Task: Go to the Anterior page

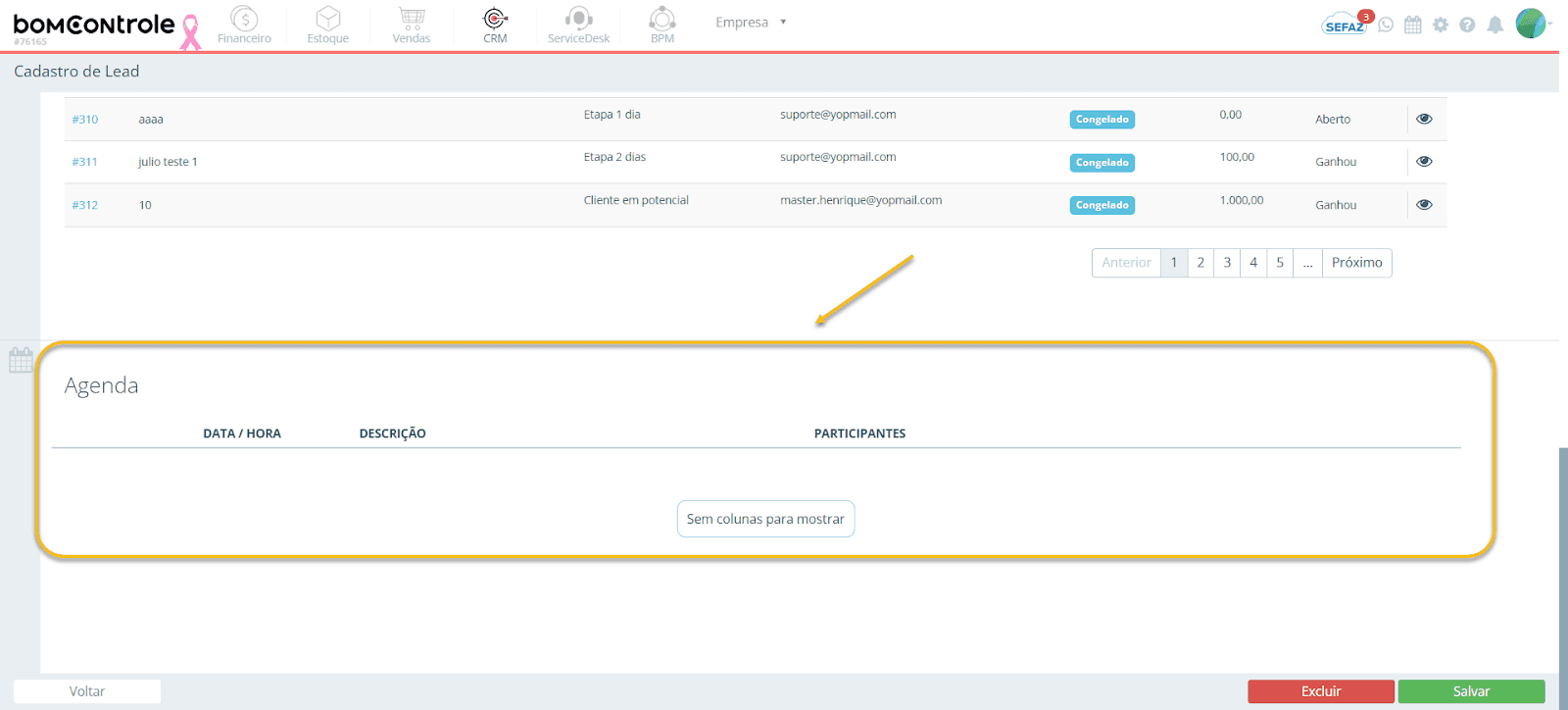Action: [x=1126, y=263]
